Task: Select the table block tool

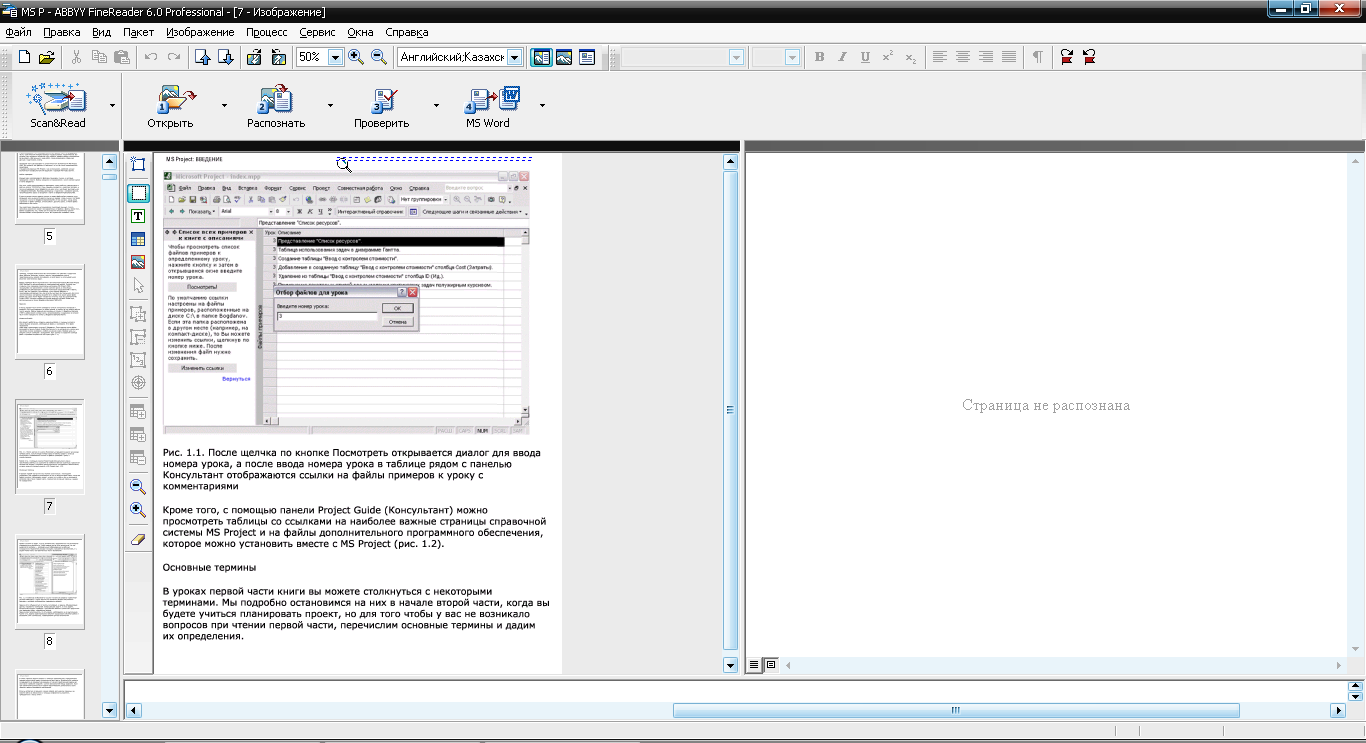Action: tap(138, 239)
